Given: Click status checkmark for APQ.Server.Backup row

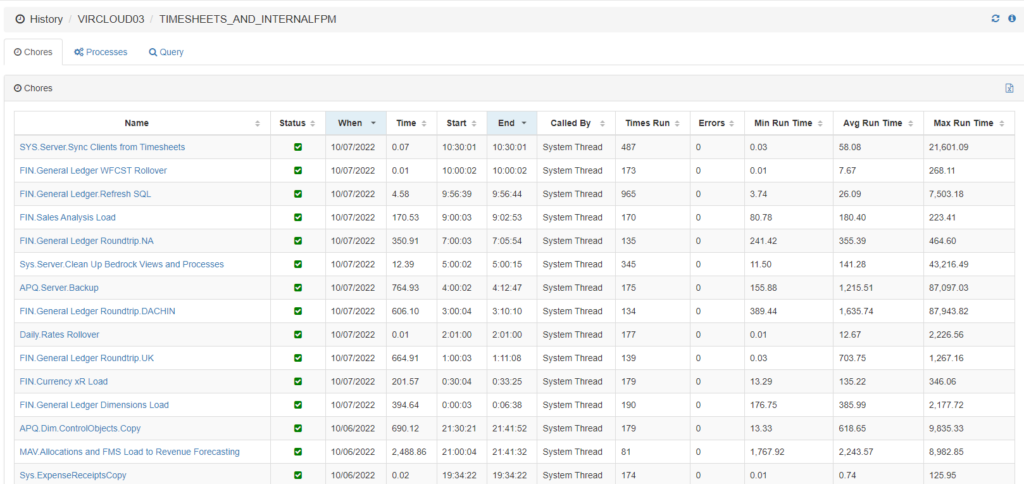Looking at the screenshot, I should (x=298, y=288).
